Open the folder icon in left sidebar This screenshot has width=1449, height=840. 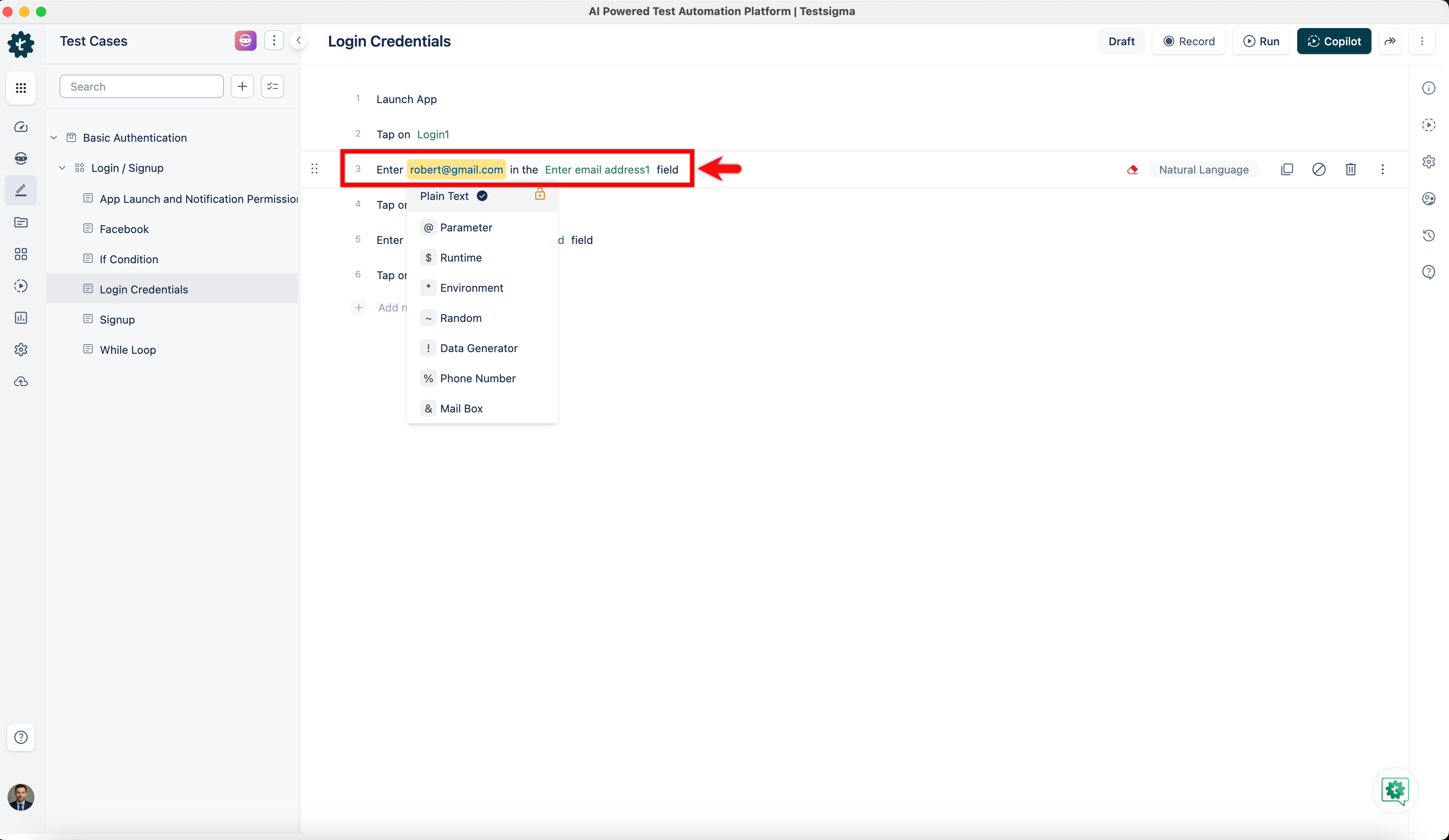[21, 223]
